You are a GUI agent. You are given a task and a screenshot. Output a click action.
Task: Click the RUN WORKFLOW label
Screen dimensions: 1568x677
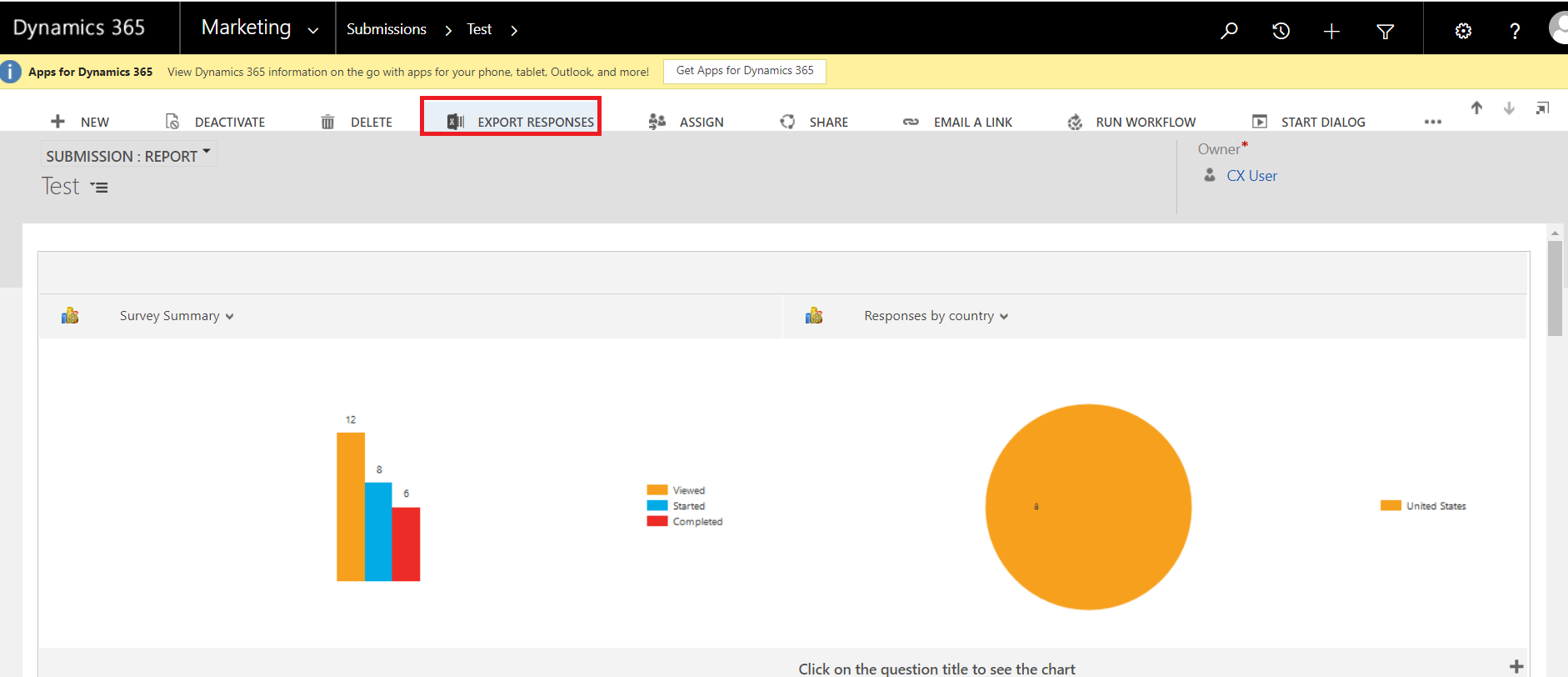click(x=1146, y=122)
